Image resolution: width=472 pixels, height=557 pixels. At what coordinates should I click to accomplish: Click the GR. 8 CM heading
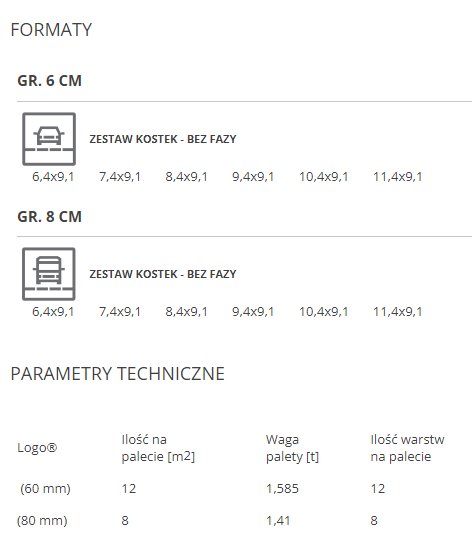pyautogui.click(x=49, y=216)
